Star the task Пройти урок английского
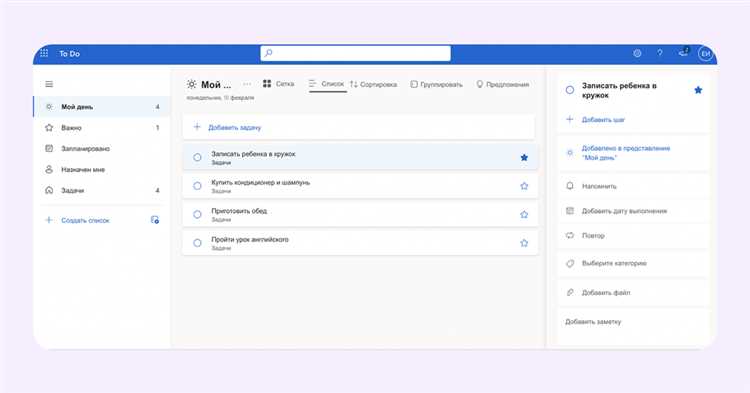 (x=524, y=243)
